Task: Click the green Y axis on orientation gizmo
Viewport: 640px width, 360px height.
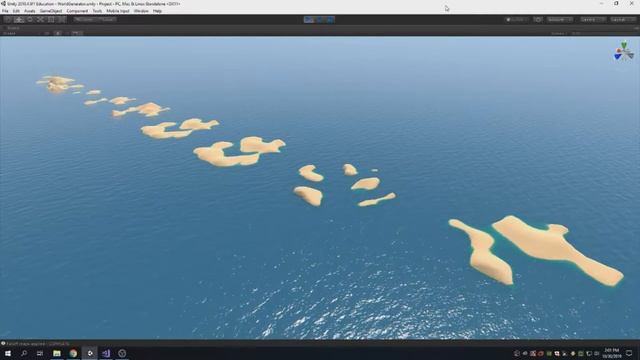Action: 624,44
